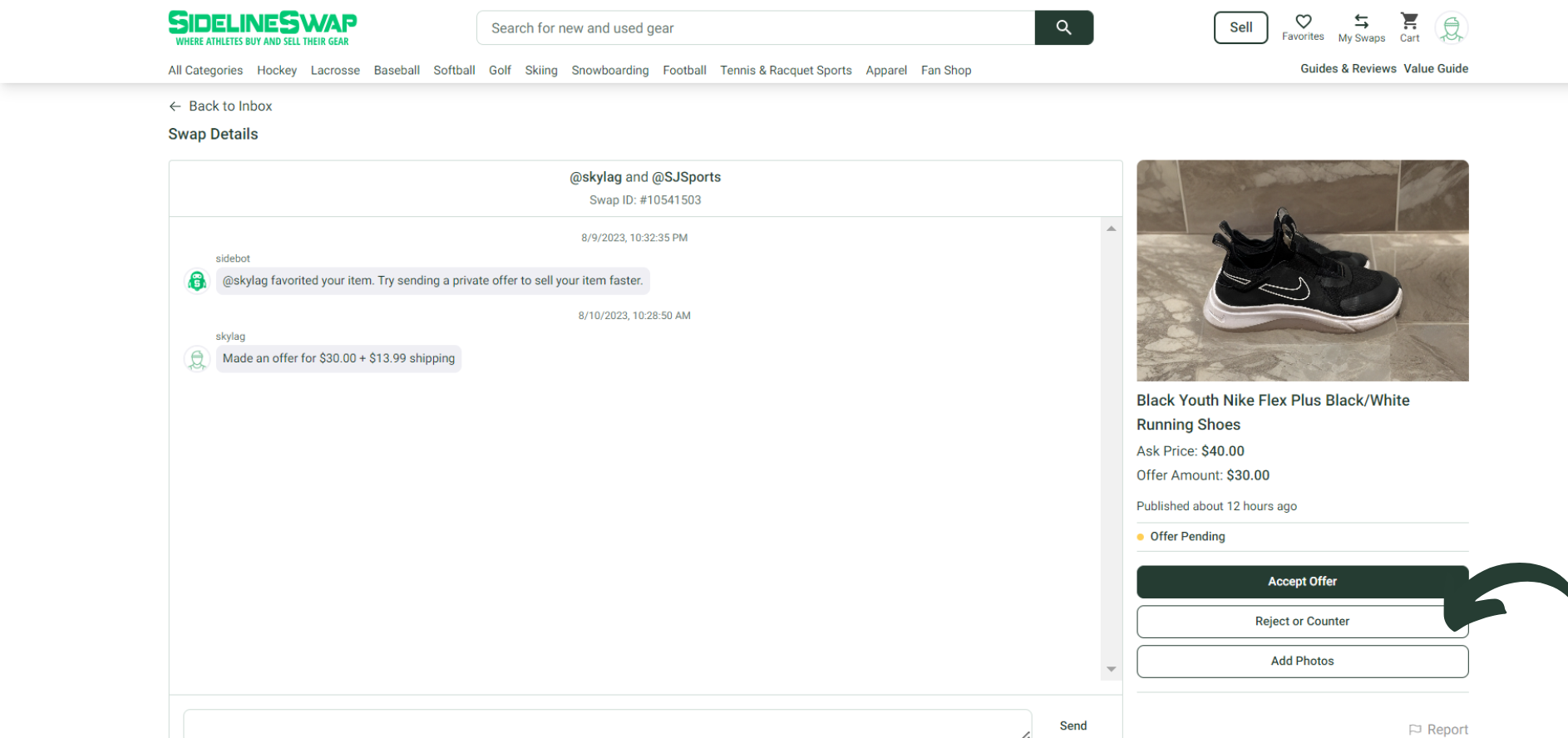Click the Accept Offer button
1568x738 pixels.
coord(1302,582)
